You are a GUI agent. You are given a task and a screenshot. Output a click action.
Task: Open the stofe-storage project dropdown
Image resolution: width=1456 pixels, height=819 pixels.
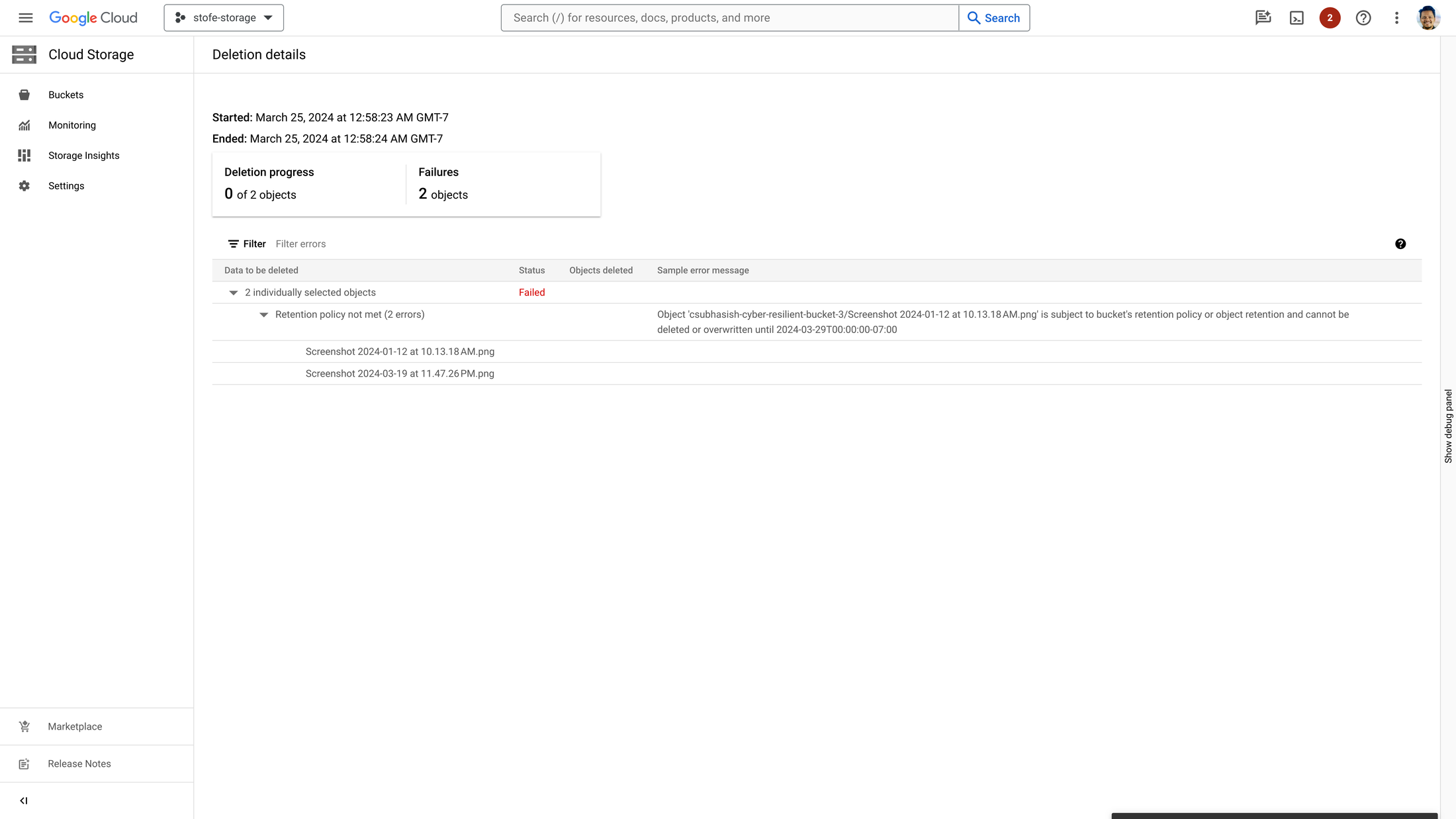click(223, 18)
